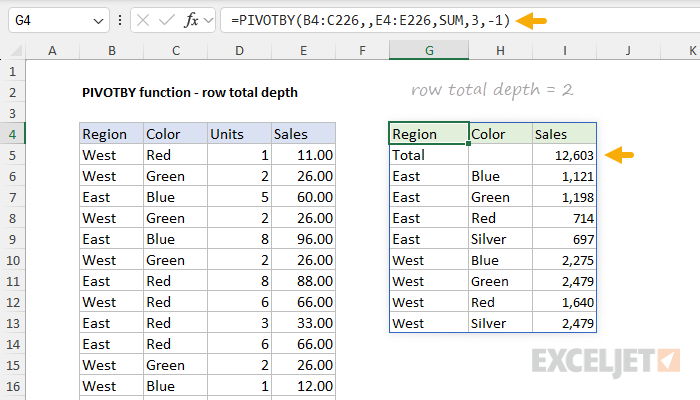The image size is (700, 400).
Task: Select the 96.00 sales cell
Action: pos(304,239)
